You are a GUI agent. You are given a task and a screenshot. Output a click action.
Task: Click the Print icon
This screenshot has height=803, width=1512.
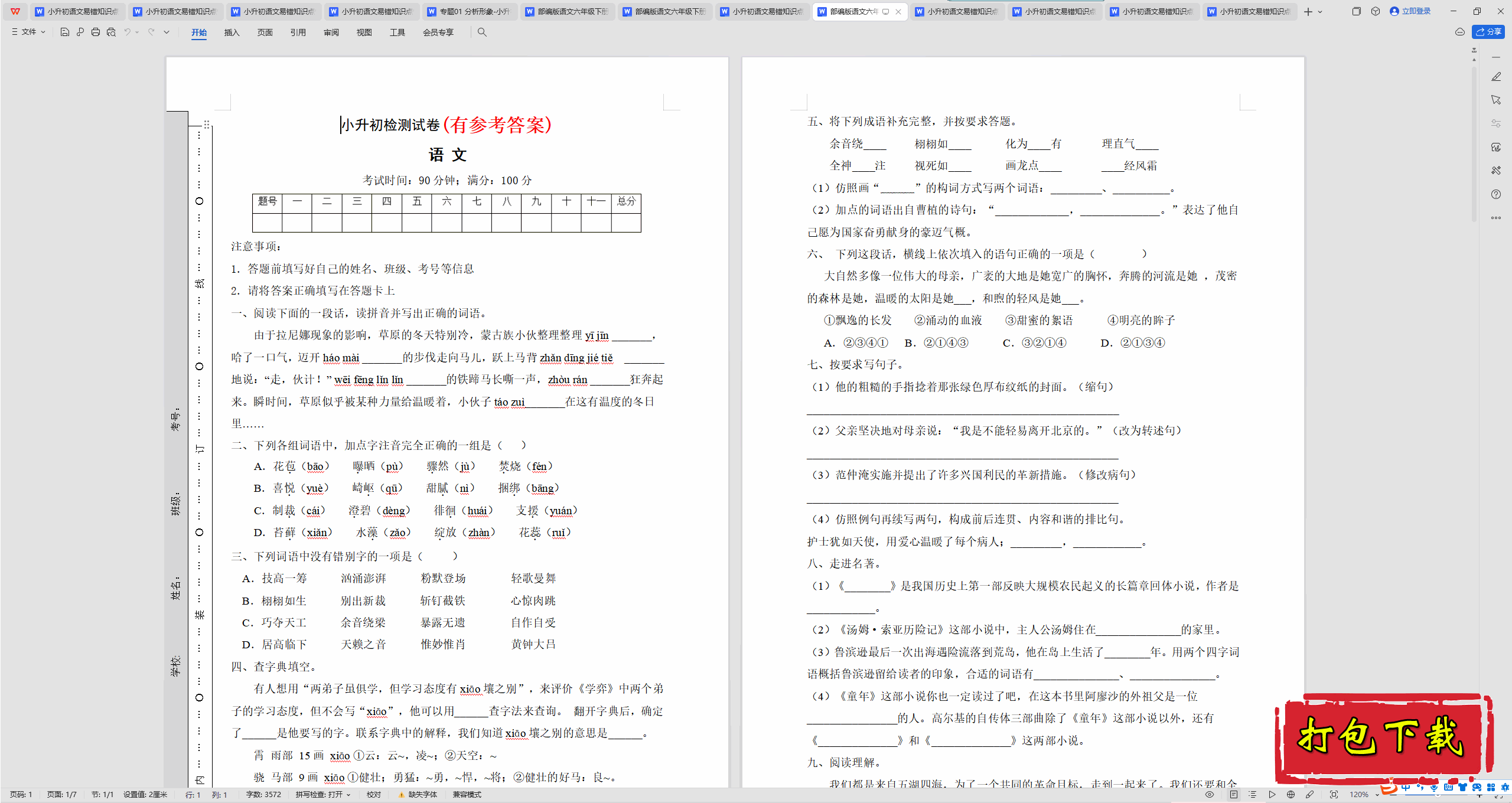pyautogui.click(x=96, y=32)
